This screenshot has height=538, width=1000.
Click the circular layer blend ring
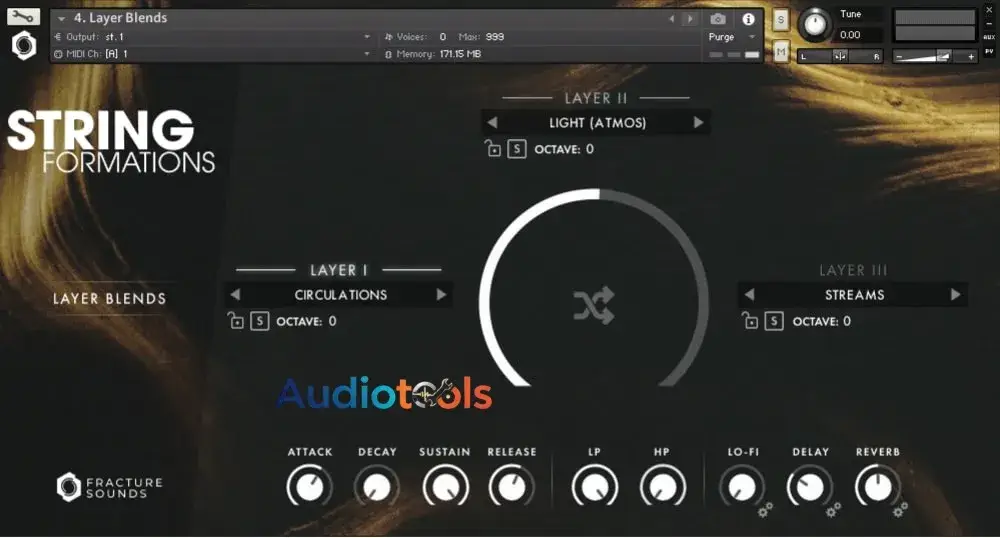click(x=594, y=288)
